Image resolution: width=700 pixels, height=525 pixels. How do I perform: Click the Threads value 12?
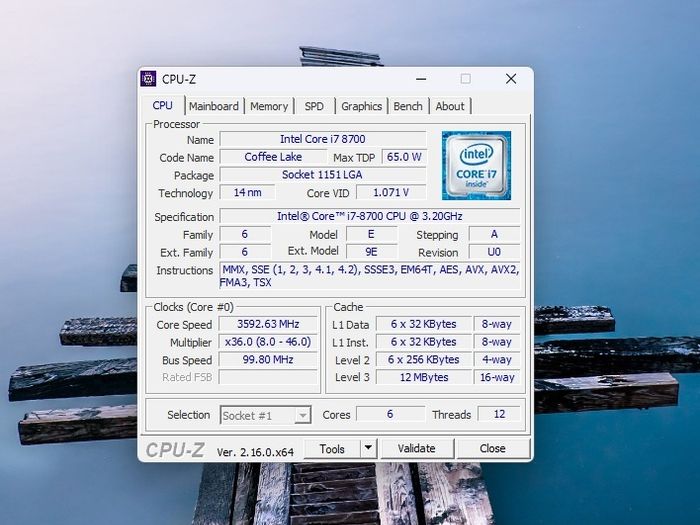499,414
